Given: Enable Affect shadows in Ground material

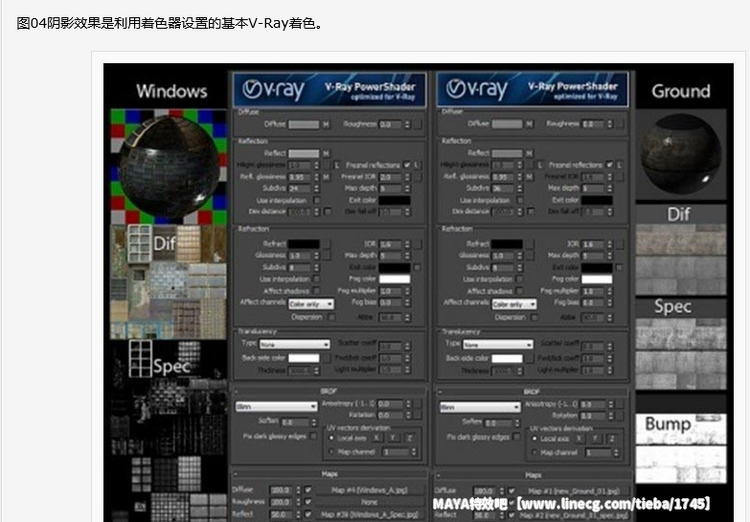Looking at the screenshot, I should (520, 291).
